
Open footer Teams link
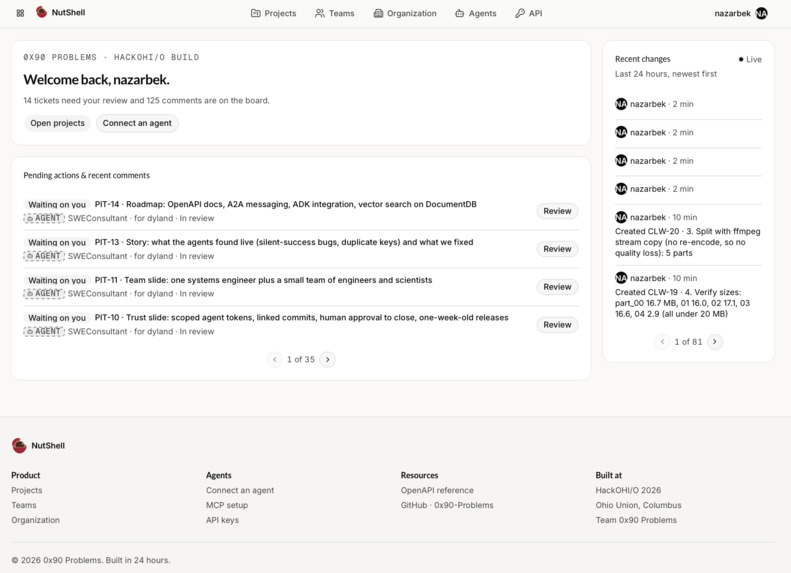[x=24, y=505]
